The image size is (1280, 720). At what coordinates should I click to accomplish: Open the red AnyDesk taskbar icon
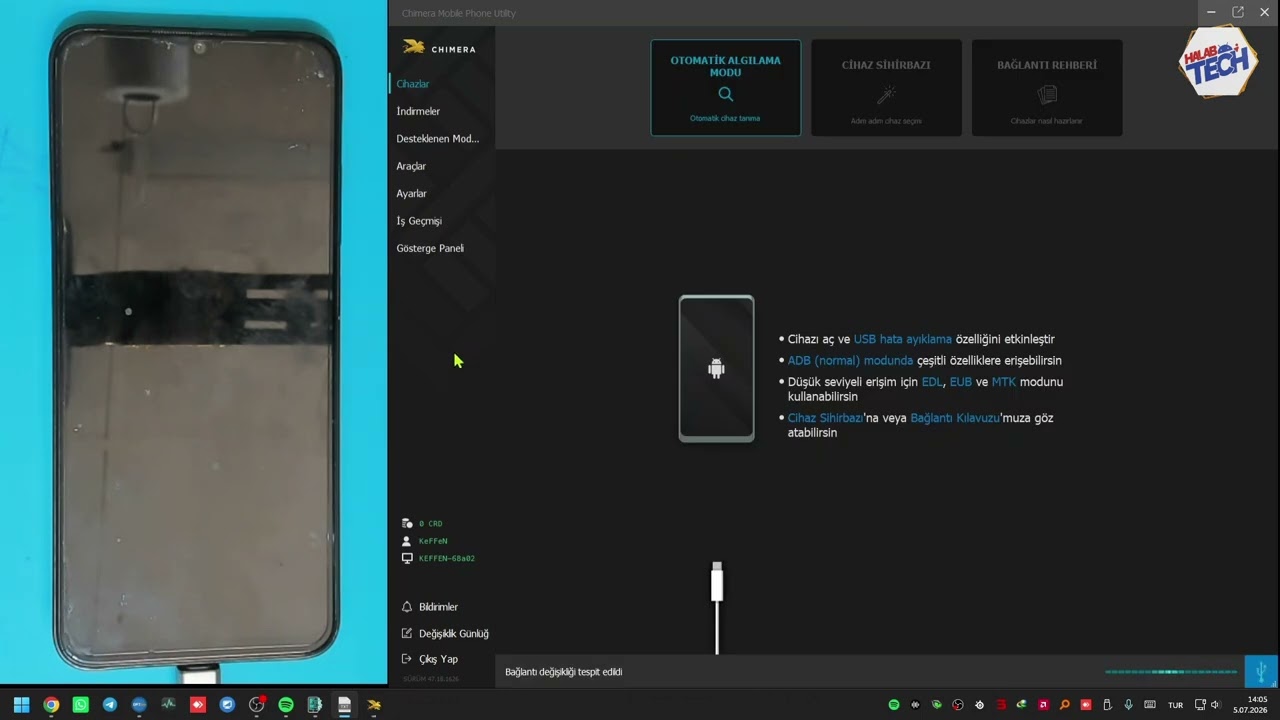point(198,705)
